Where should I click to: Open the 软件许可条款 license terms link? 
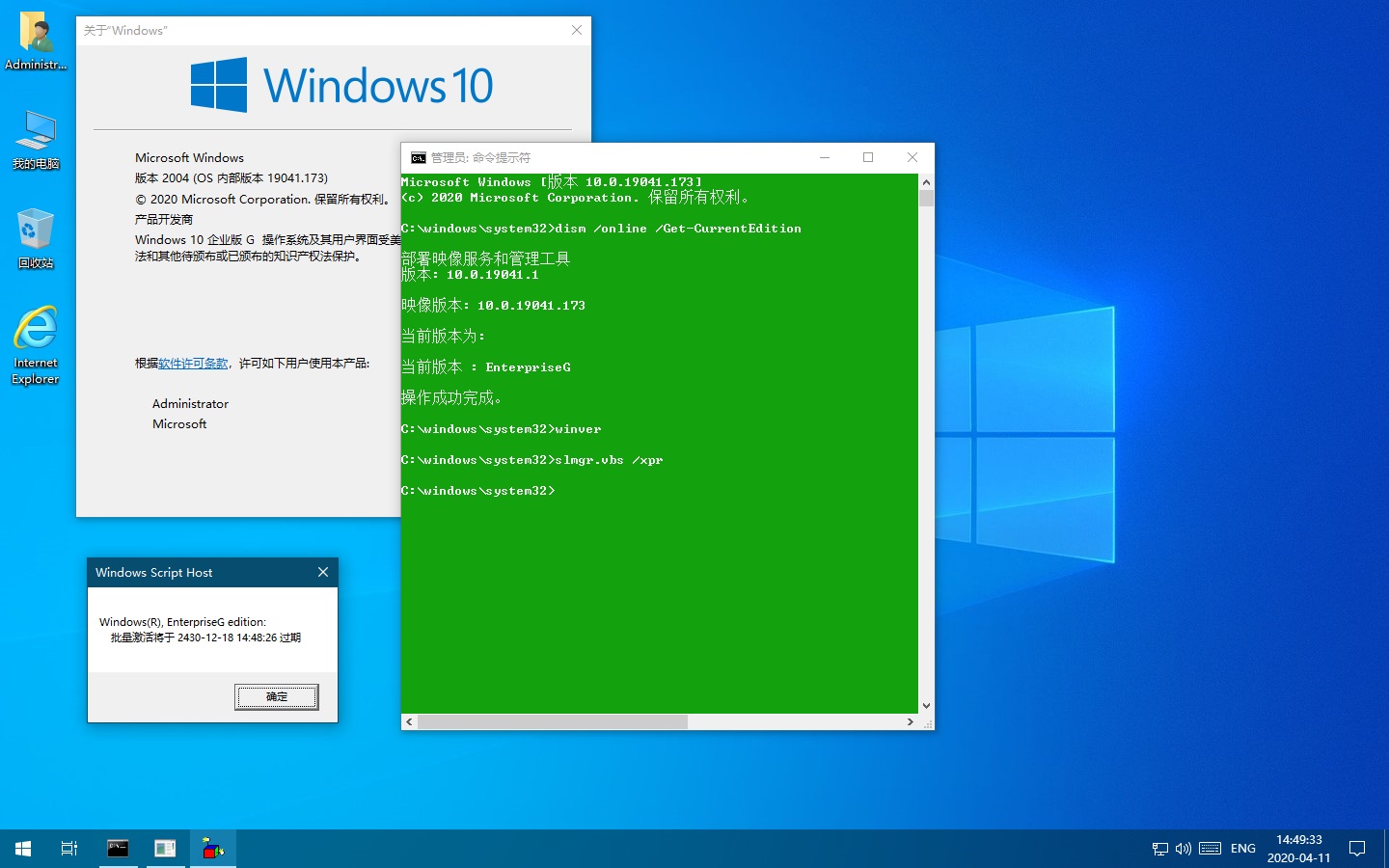click(193, 364)
